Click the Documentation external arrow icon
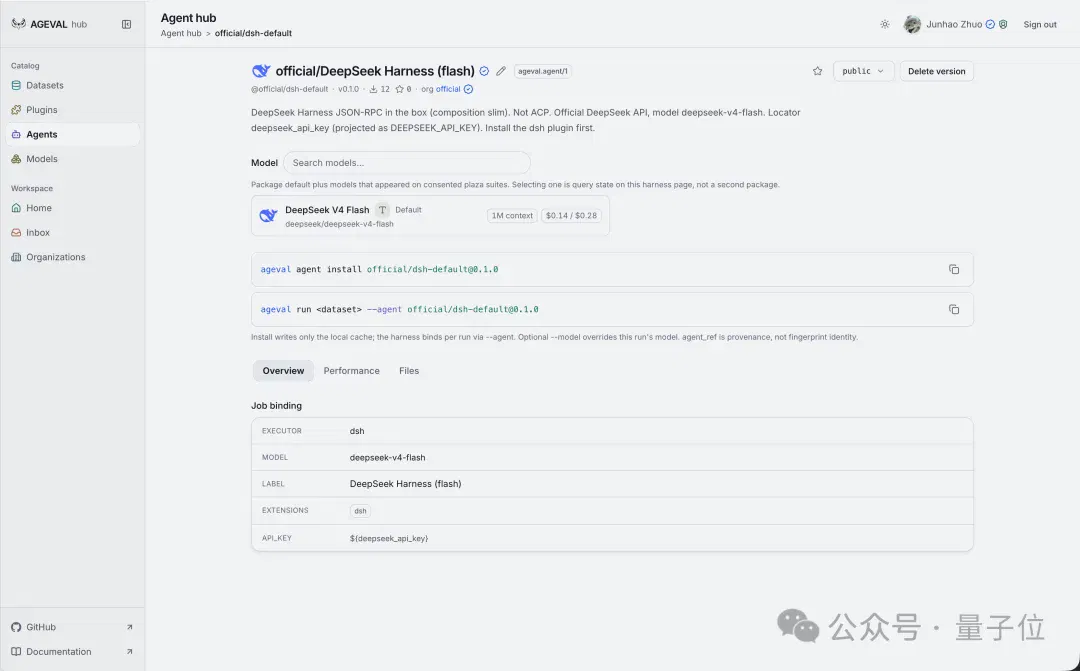The width and height of the screenshot is (1080, 671). point(129,652)
